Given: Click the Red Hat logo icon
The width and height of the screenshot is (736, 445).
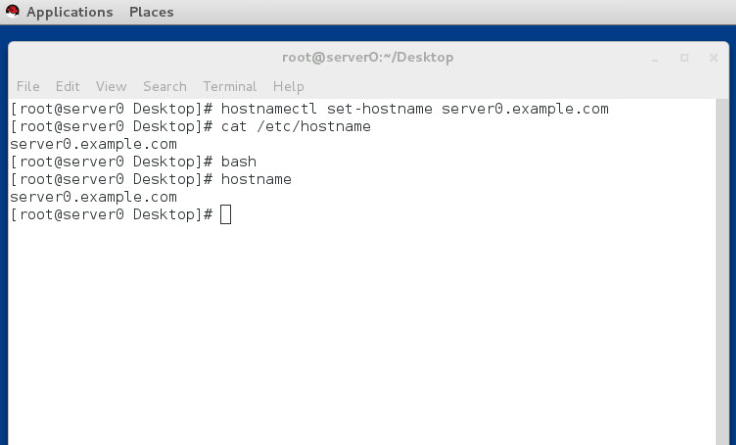Looking at the screenshot, I should click(12, 12).
